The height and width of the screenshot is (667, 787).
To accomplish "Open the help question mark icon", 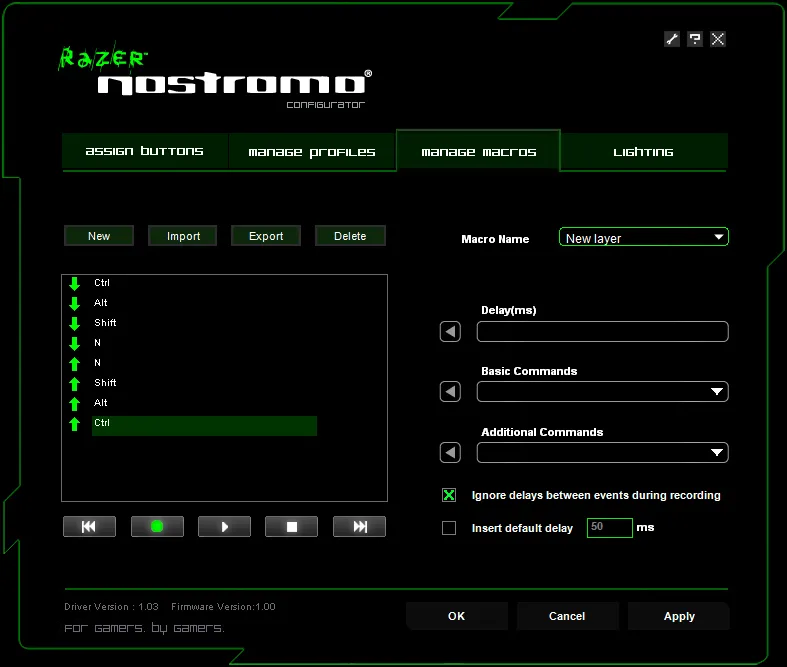I will tap(695, 39).
